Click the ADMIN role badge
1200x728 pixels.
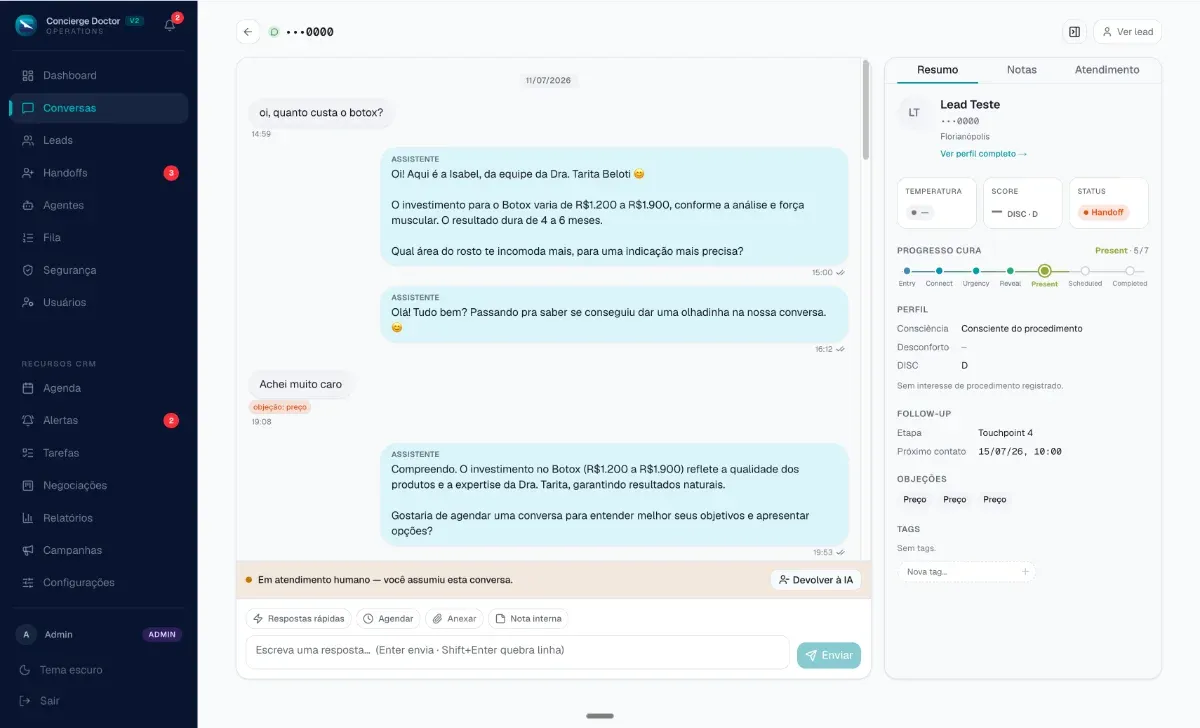[162, 635]
